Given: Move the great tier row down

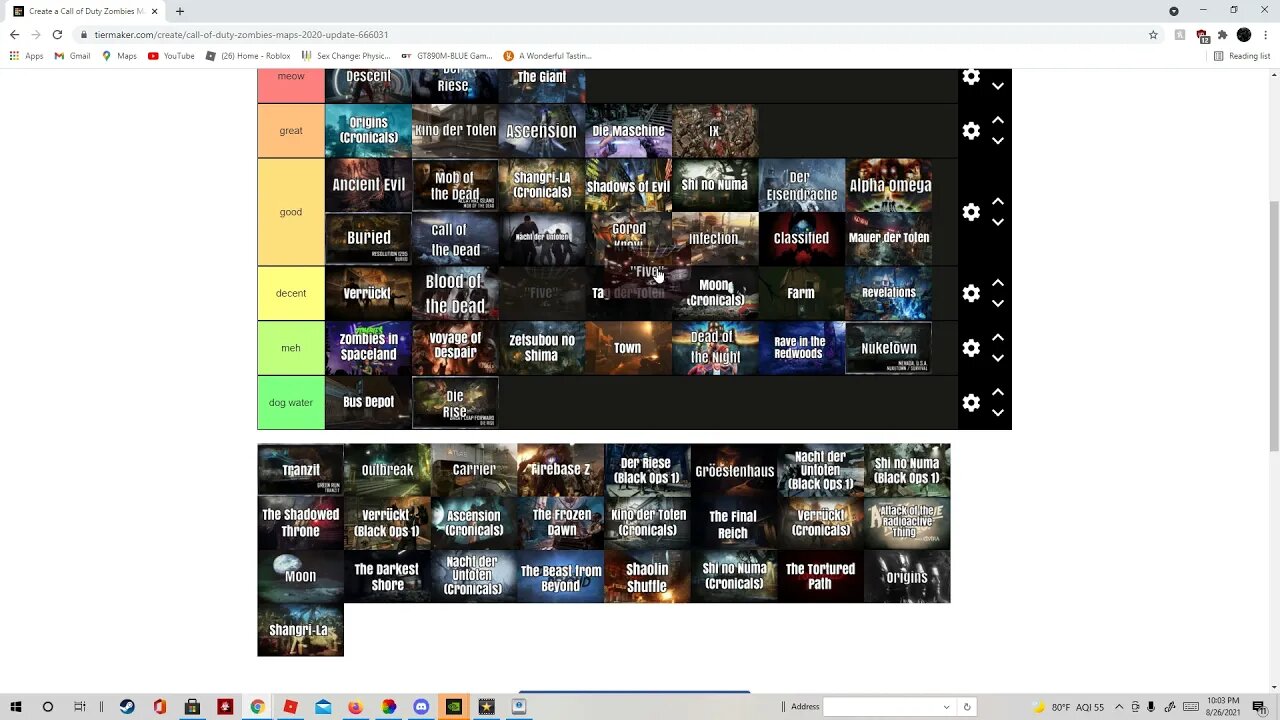Looking at the screenshot, I should (x=998, y=141).
